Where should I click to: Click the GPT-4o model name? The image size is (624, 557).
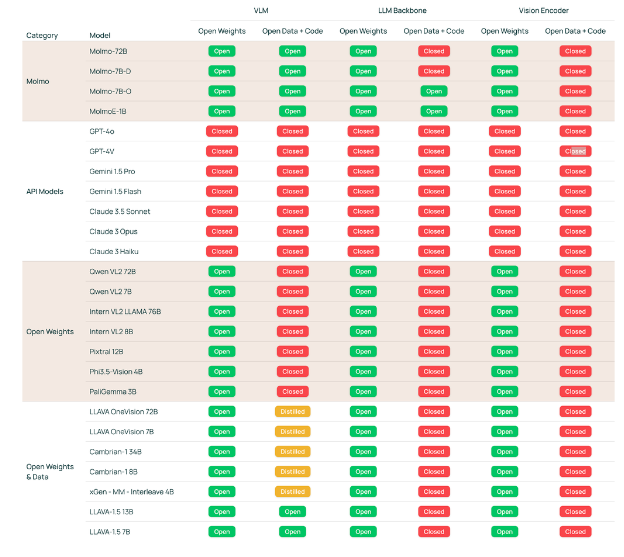(102, 131)
